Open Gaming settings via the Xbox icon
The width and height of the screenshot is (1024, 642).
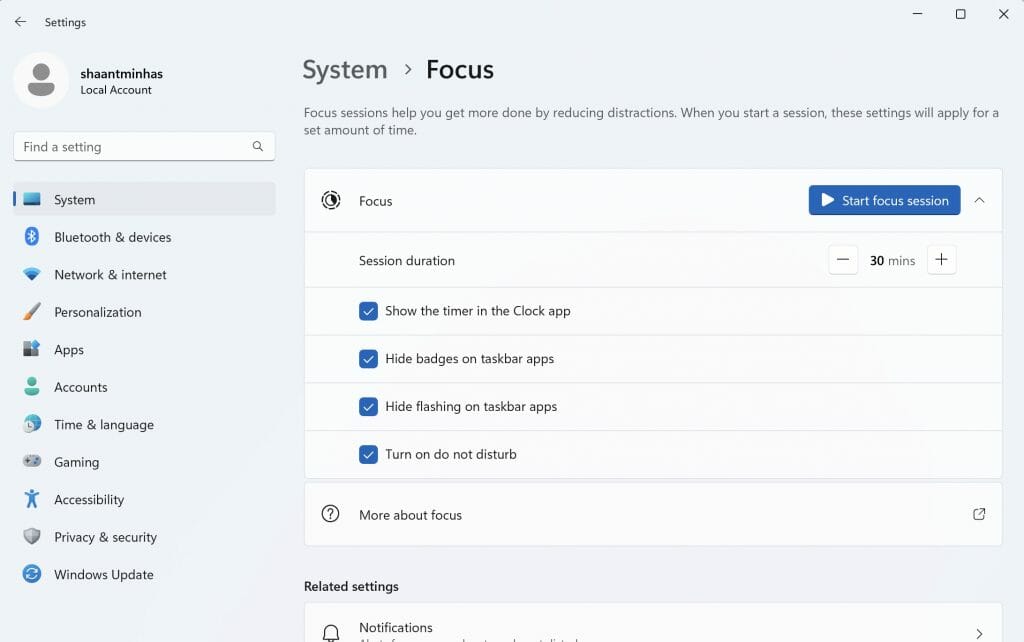pos(31,462)
